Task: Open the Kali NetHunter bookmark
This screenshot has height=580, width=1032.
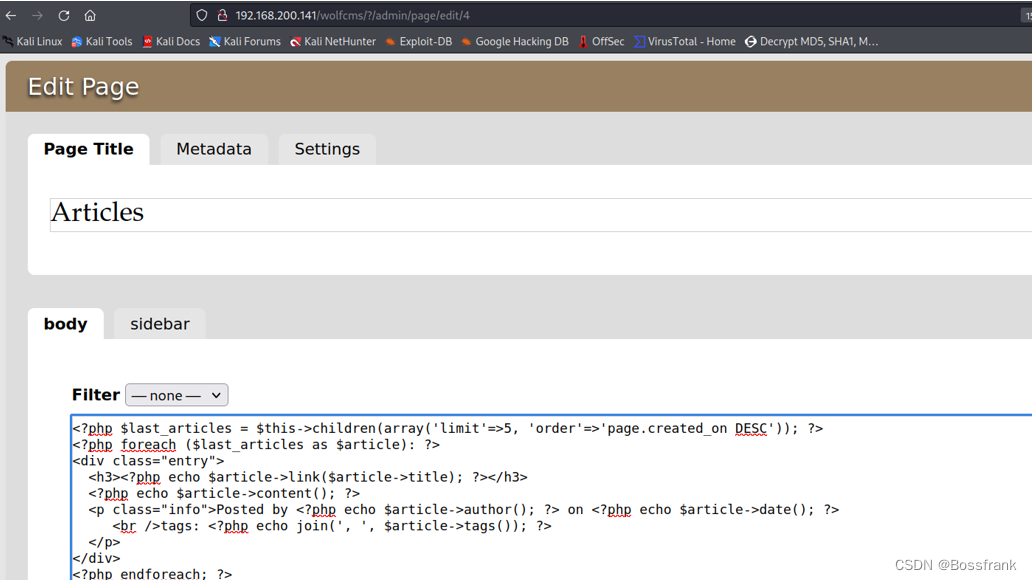Action: (x=333, y=41)
